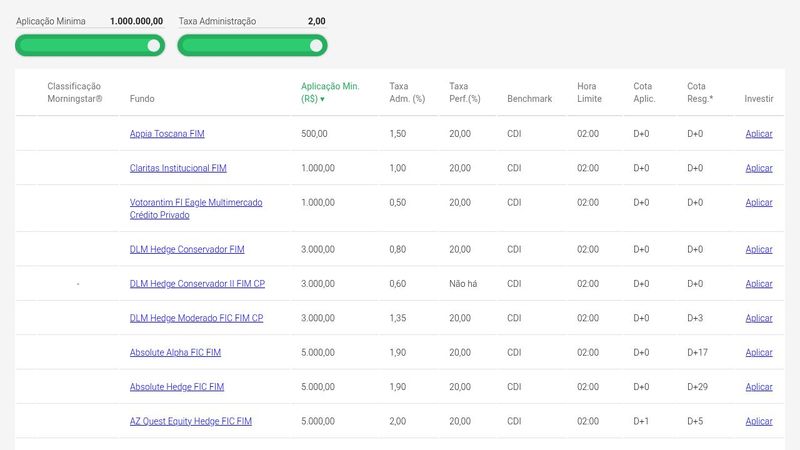Click the Classificação Morningstar column header
This screenshot has width=800, height=450.
point(74,92)
